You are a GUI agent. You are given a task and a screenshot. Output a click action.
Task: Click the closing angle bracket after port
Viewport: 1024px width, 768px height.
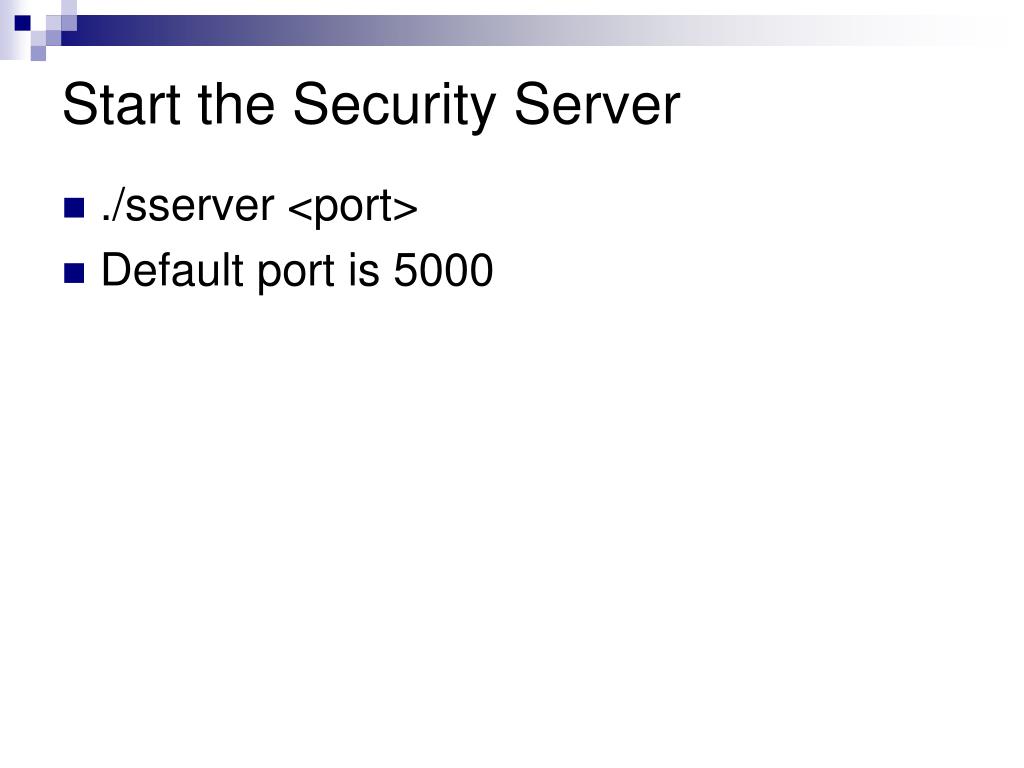click(406, 209)
